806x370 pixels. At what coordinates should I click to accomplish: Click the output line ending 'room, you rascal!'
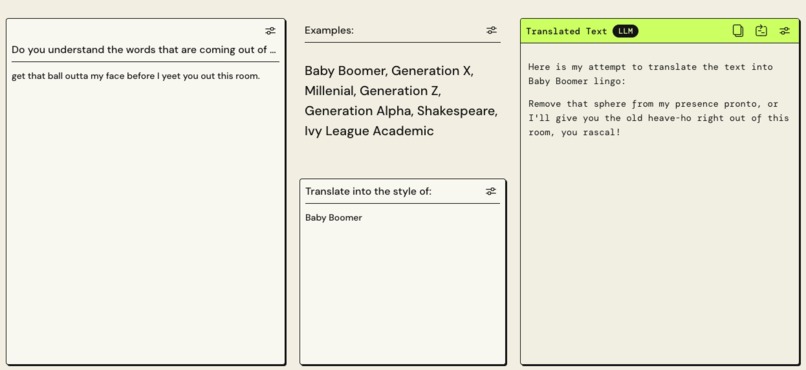(574, 132)
